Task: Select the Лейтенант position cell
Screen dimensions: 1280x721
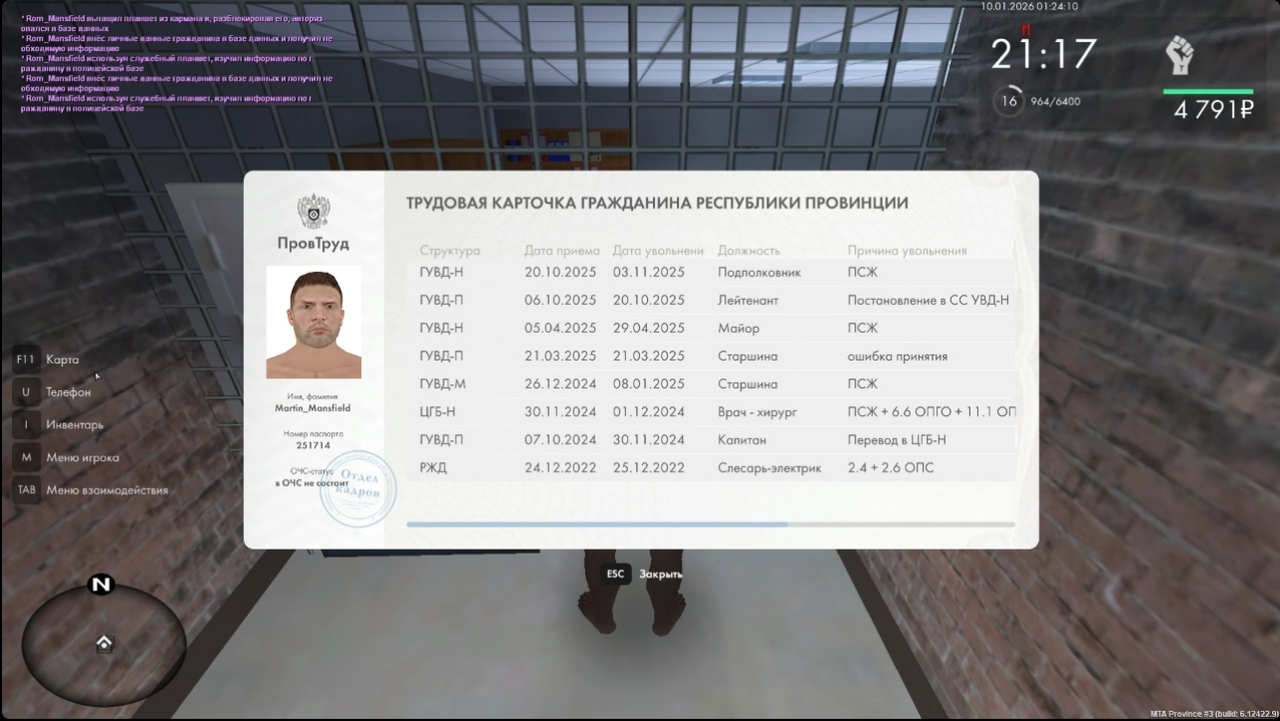Action: 748,300
